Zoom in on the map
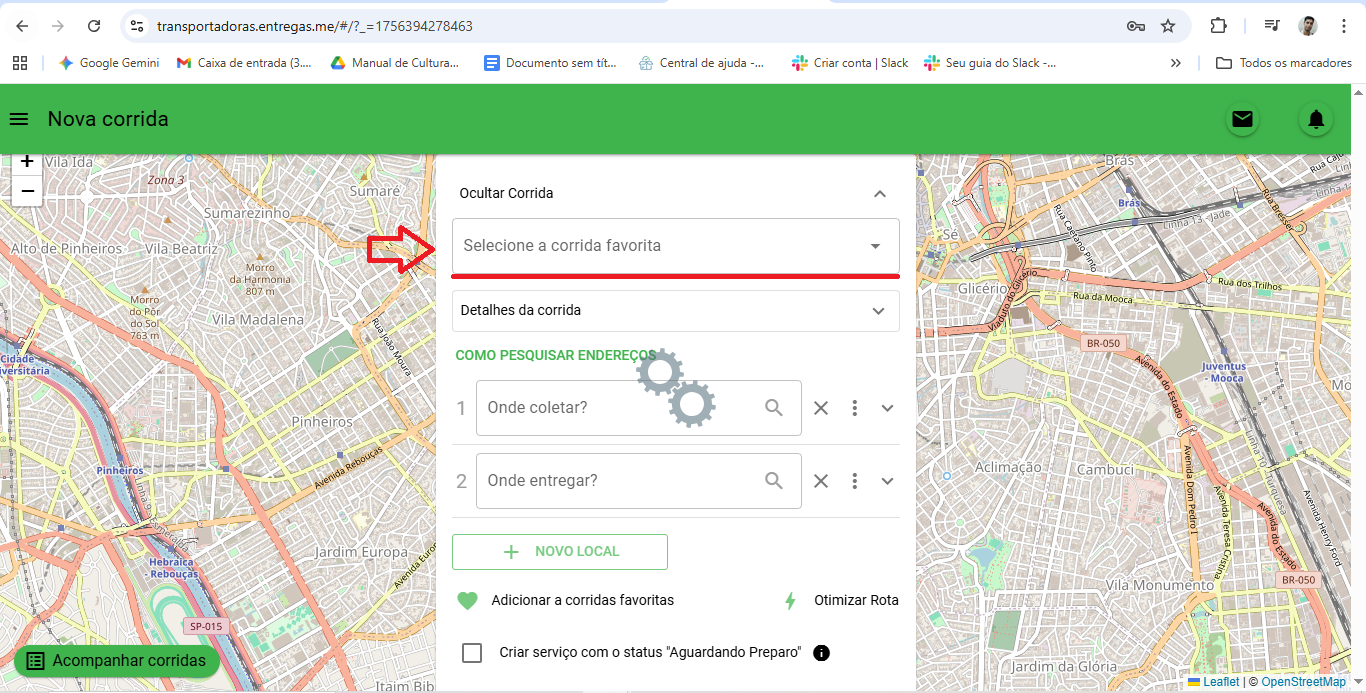Screen dimensions: 1366x693 [27, 162]
